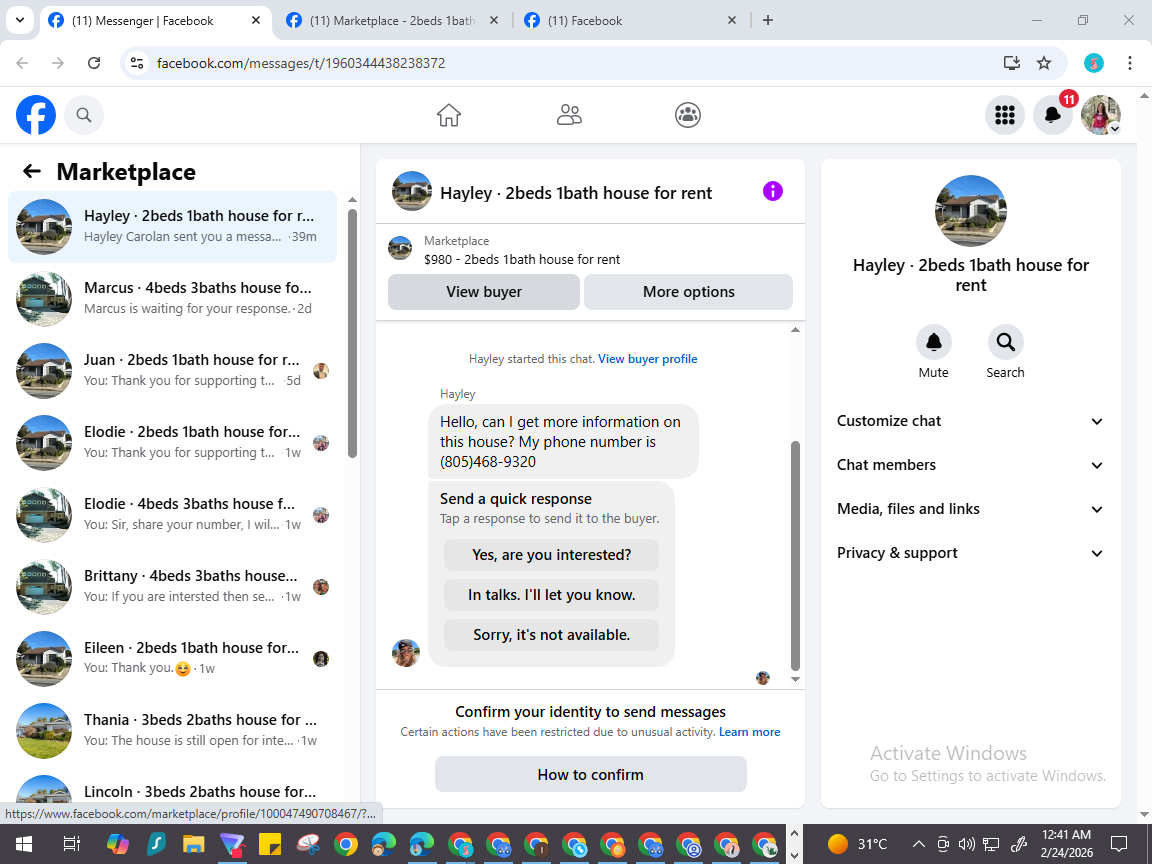Click the $980 listing thumbnail in chat header

[x=400, y=248]
